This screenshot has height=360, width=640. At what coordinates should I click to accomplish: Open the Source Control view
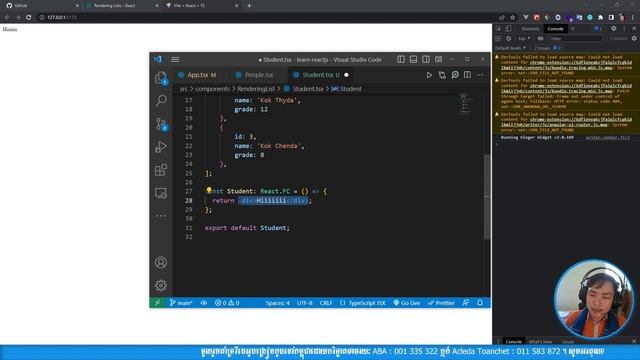click(161, 123)
